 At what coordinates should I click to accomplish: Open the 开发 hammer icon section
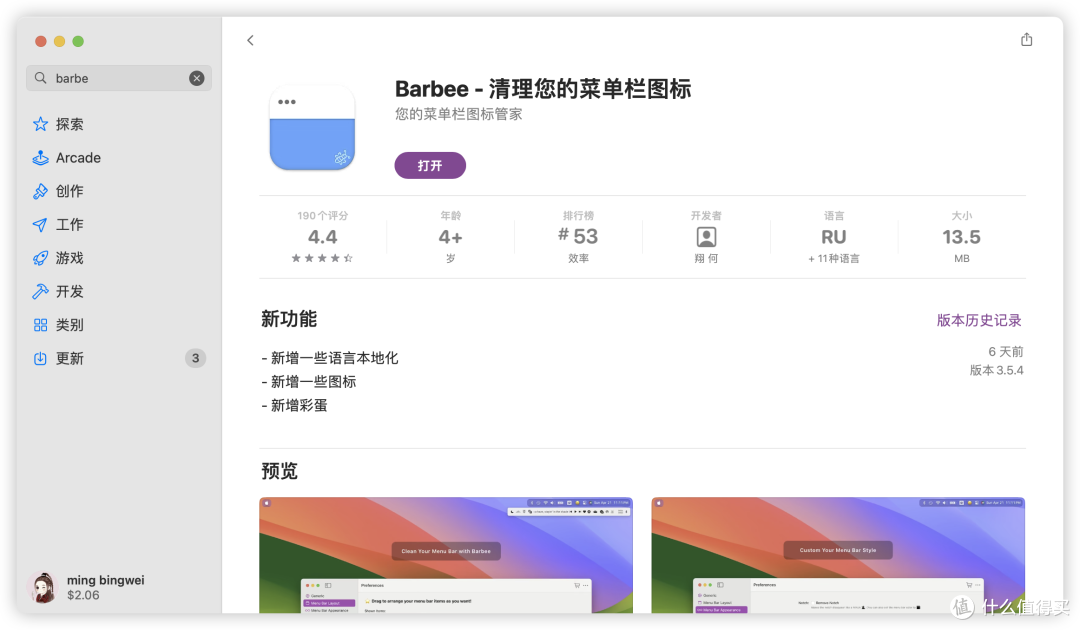(41, 291)
